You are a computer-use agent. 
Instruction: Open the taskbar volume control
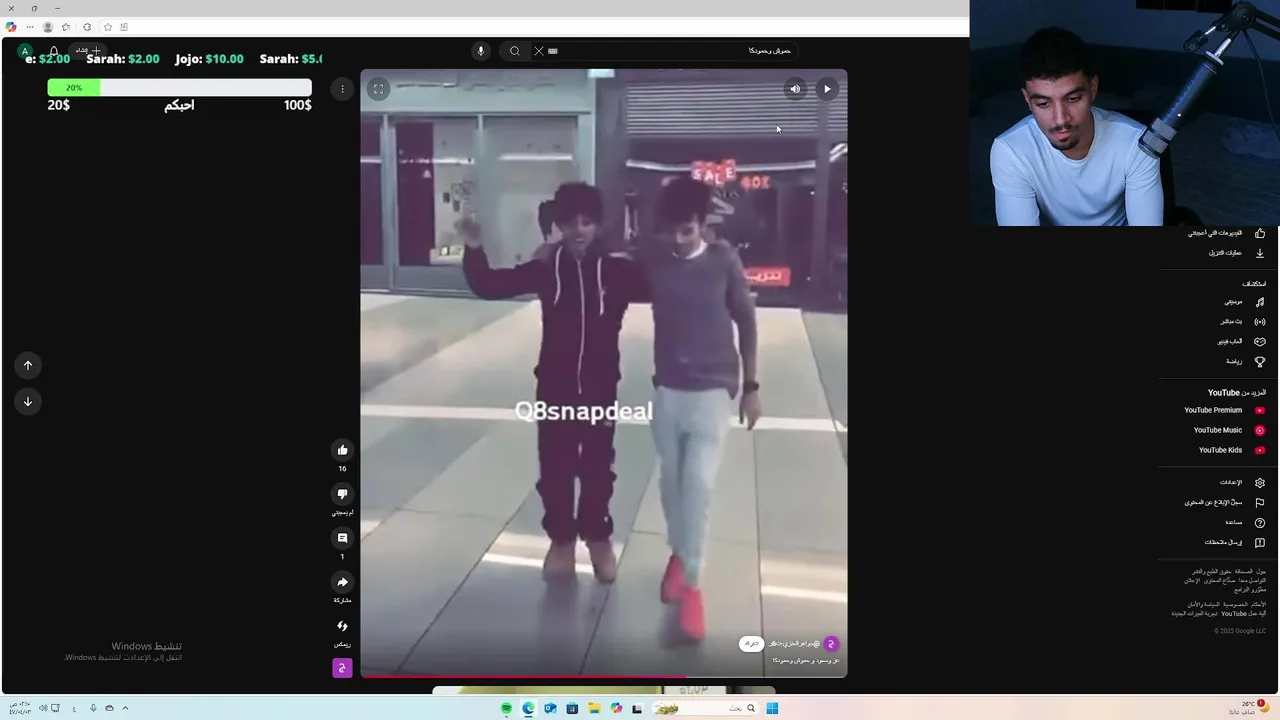coord(43,708)
